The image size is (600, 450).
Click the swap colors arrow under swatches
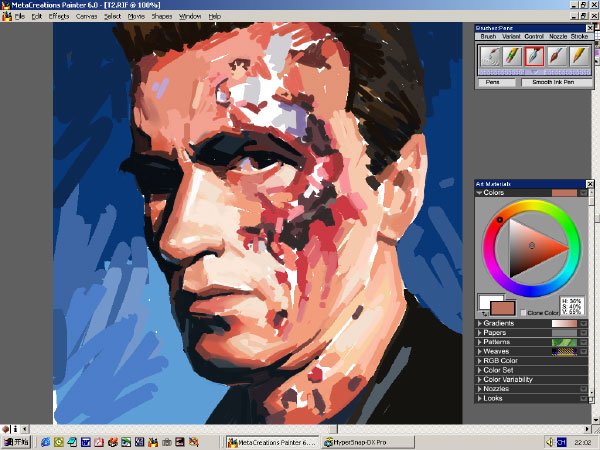point(484,314)
